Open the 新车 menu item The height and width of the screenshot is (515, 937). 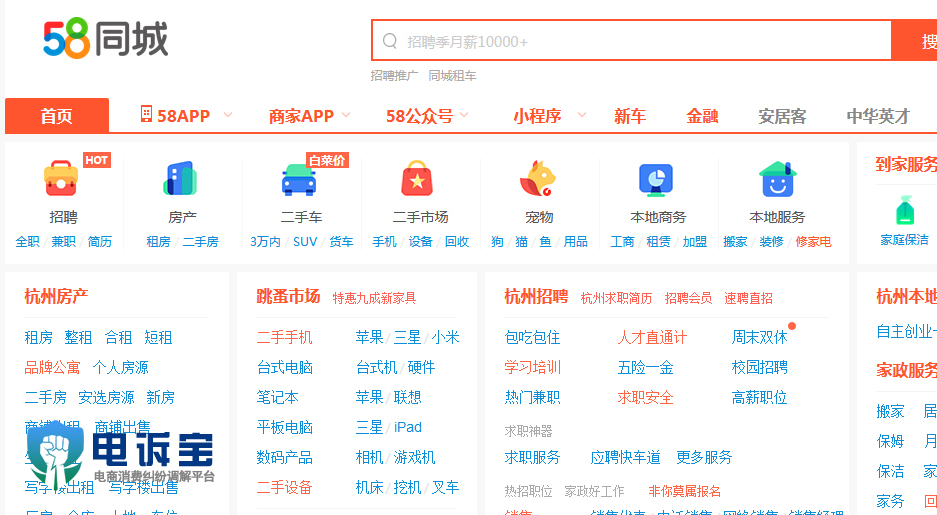point(630,116)
